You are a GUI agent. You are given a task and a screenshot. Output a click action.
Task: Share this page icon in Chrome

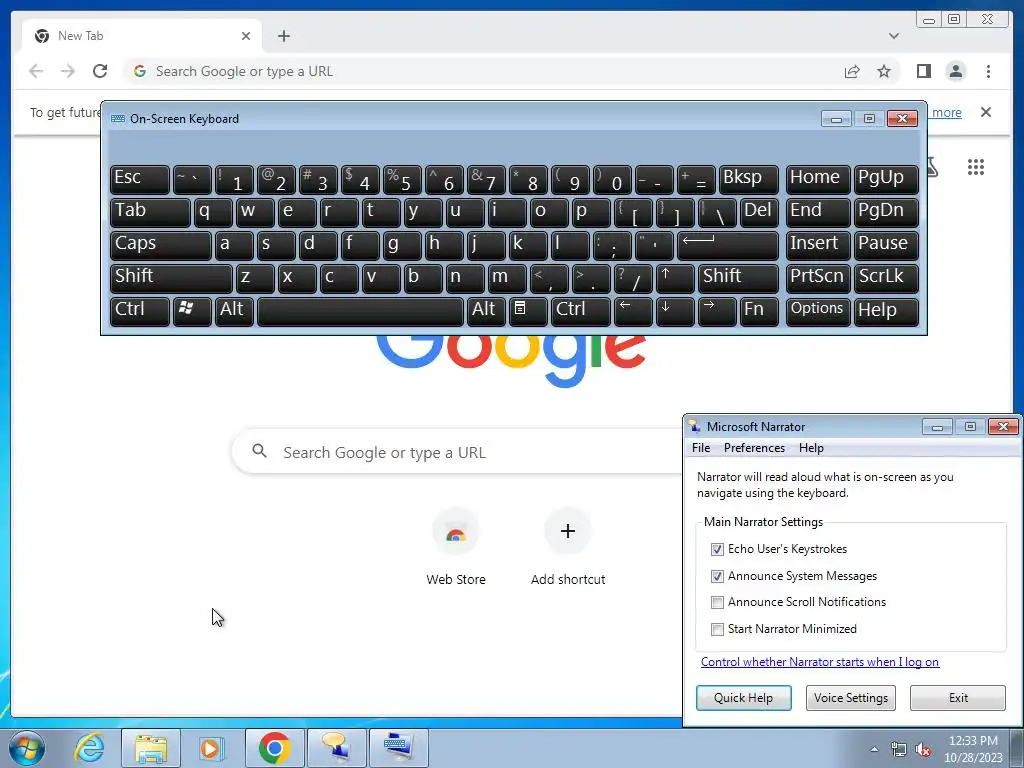[x=852, y=71]
